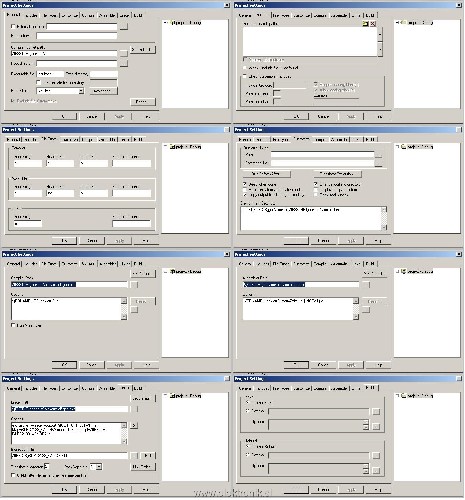This screenshot has height=500, width=465.
Task: Click the move-up arrow beside the top-right paths list
Action: 380,34
